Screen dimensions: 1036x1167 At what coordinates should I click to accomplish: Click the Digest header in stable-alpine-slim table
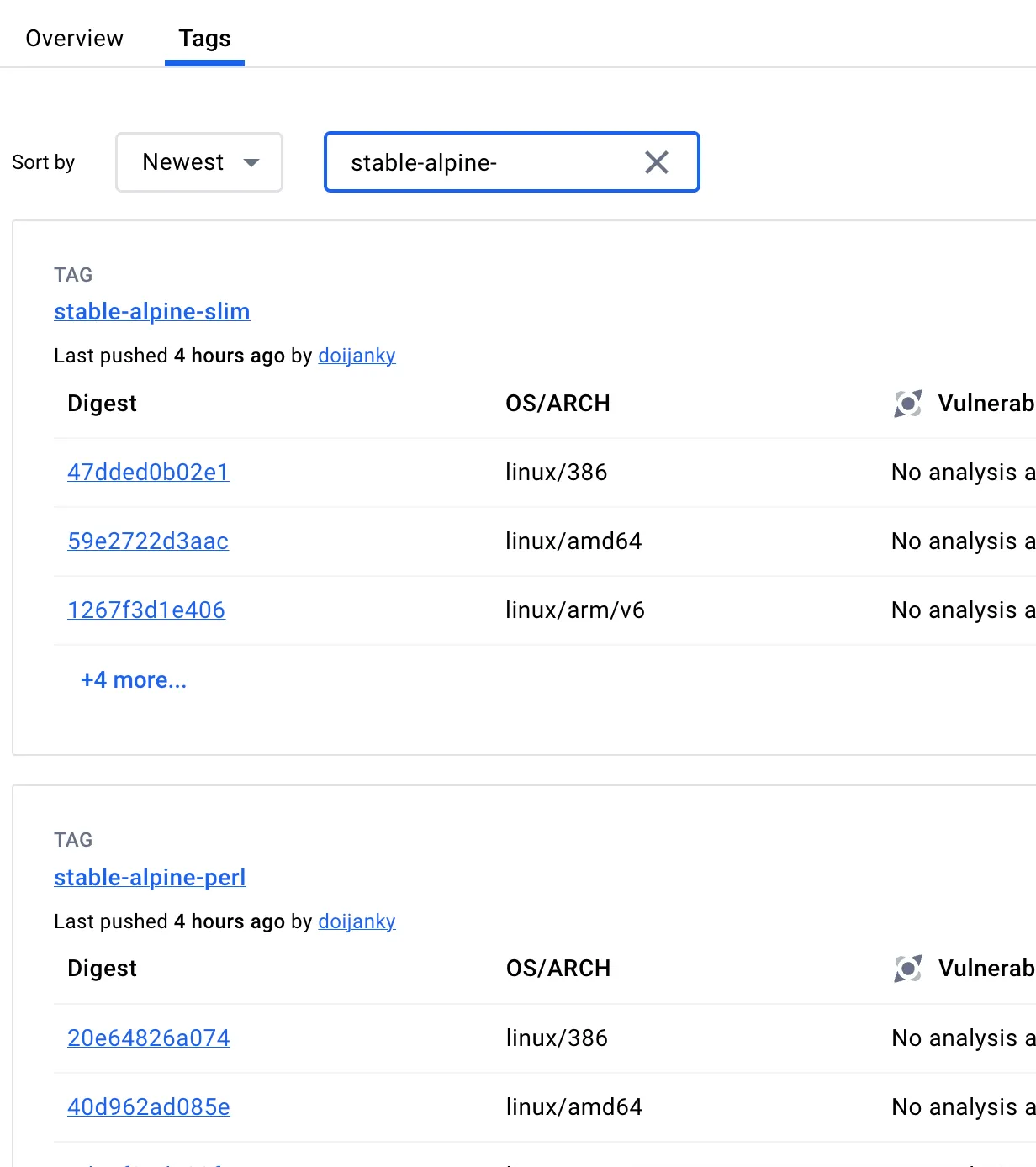[x=102, y=404]
